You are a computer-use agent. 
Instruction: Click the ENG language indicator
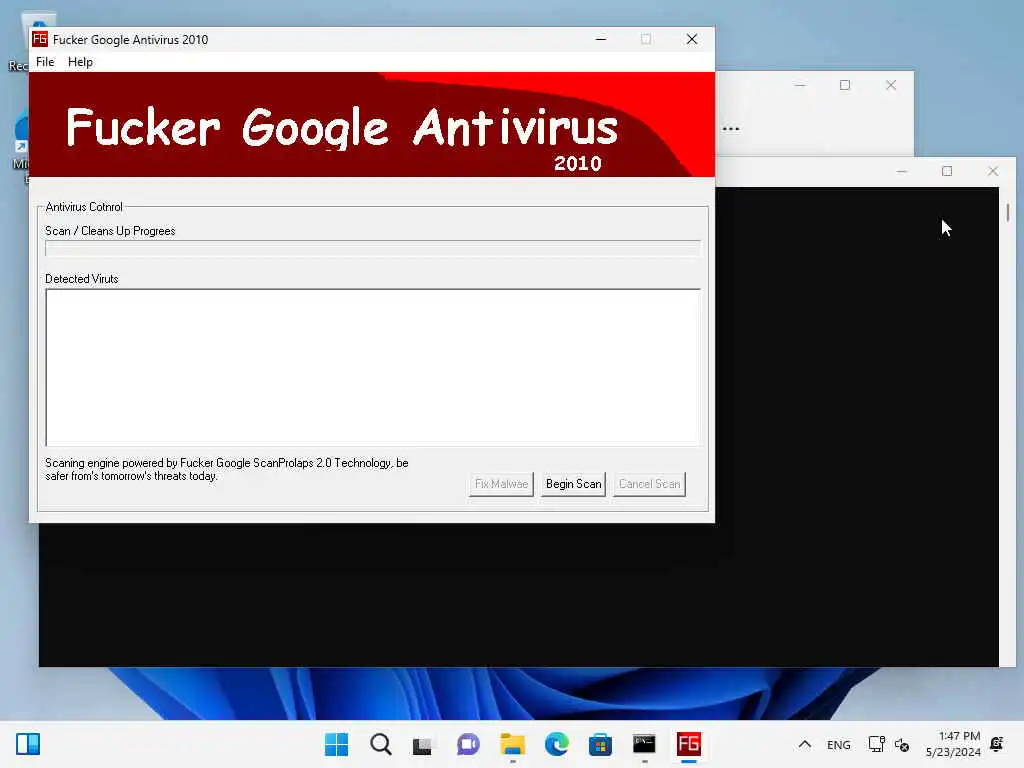pyautogui.click(x=839, y=745)
